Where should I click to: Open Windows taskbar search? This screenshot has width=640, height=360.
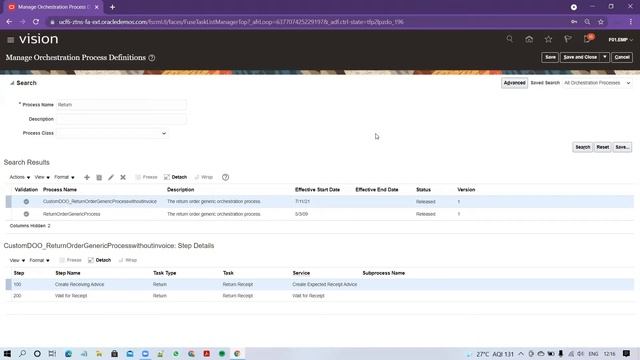[x=22, y=353]
